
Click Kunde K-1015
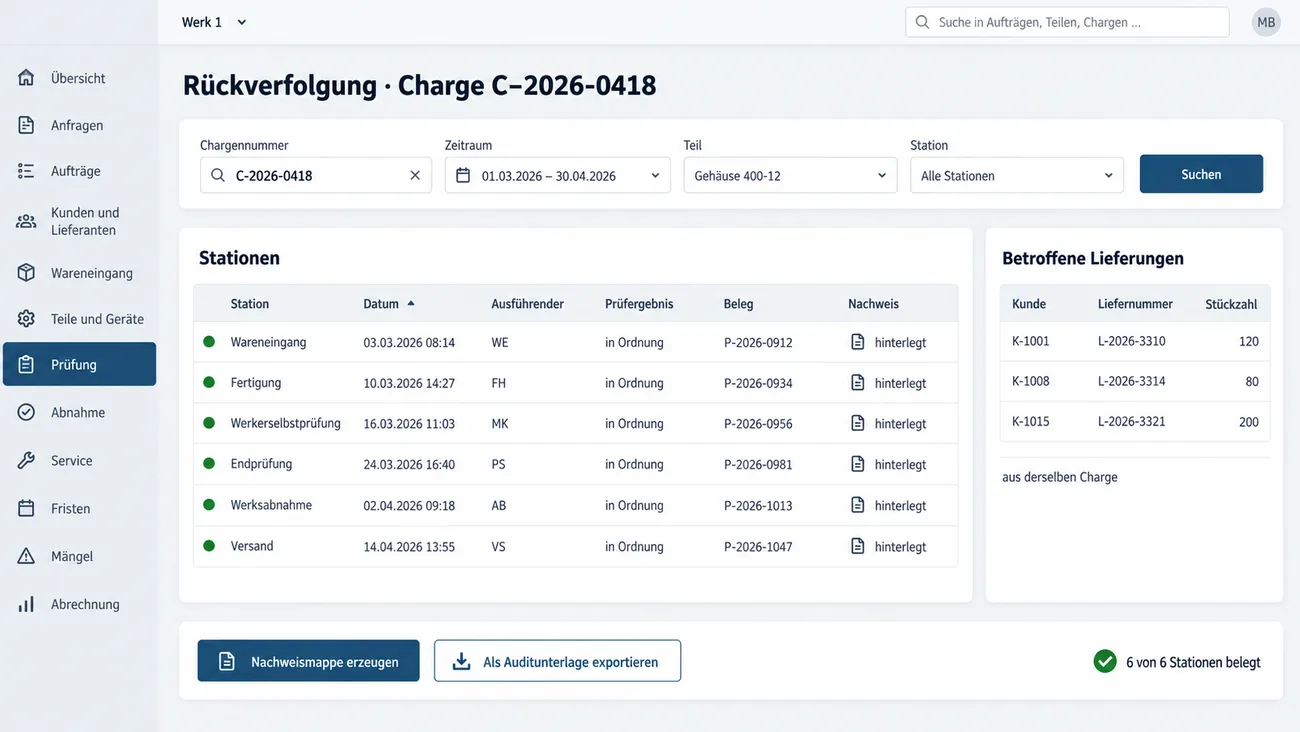click(1031, 421)
